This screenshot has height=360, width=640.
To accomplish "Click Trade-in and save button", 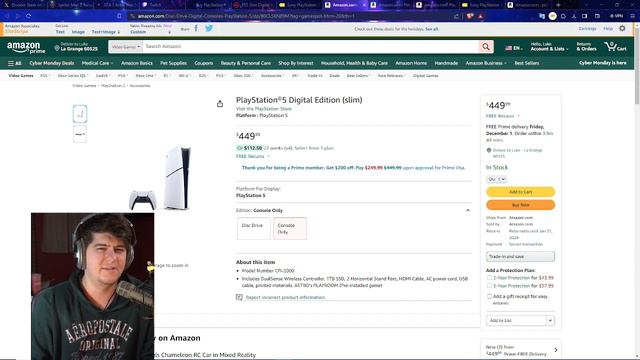I will 520,256.
